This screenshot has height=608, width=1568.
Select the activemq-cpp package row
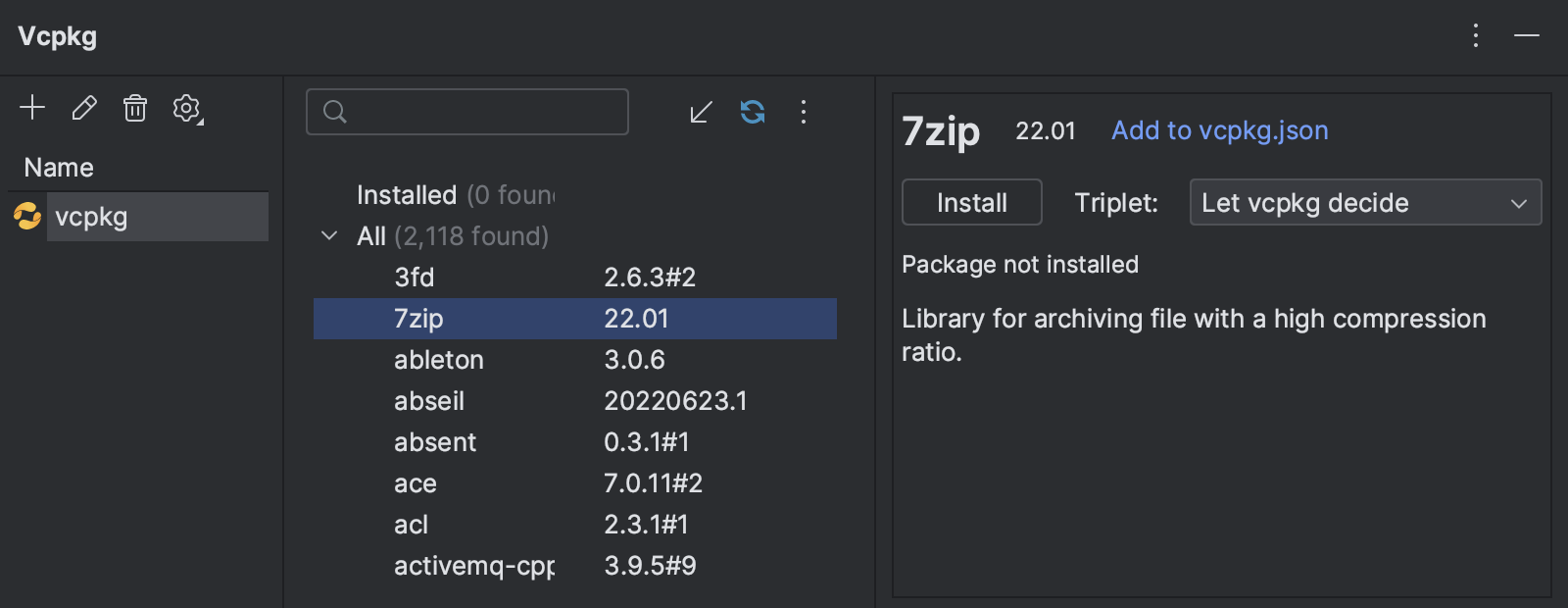575,566
